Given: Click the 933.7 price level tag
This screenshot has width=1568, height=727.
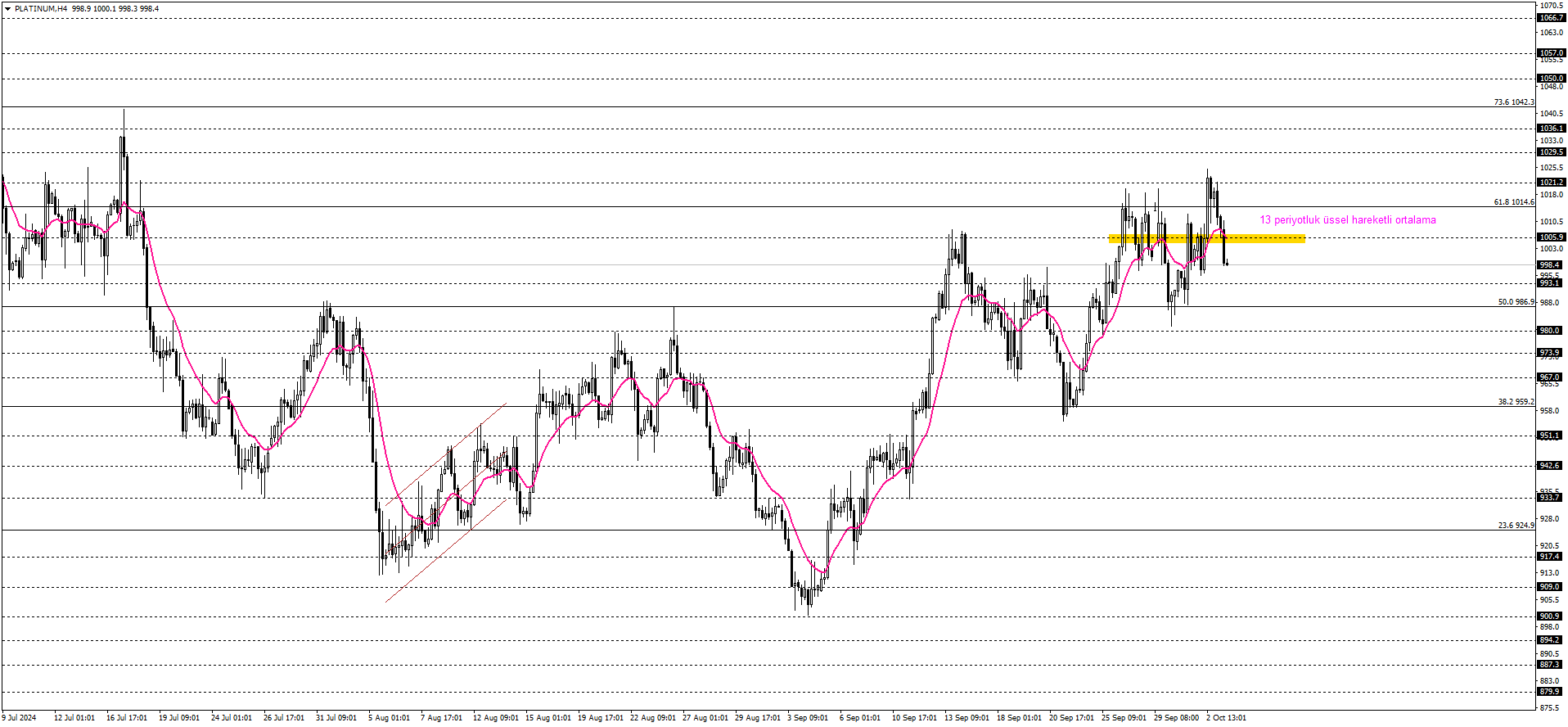Looking at the screenshot, I should pyautogui.click(x=1551, y=498).
